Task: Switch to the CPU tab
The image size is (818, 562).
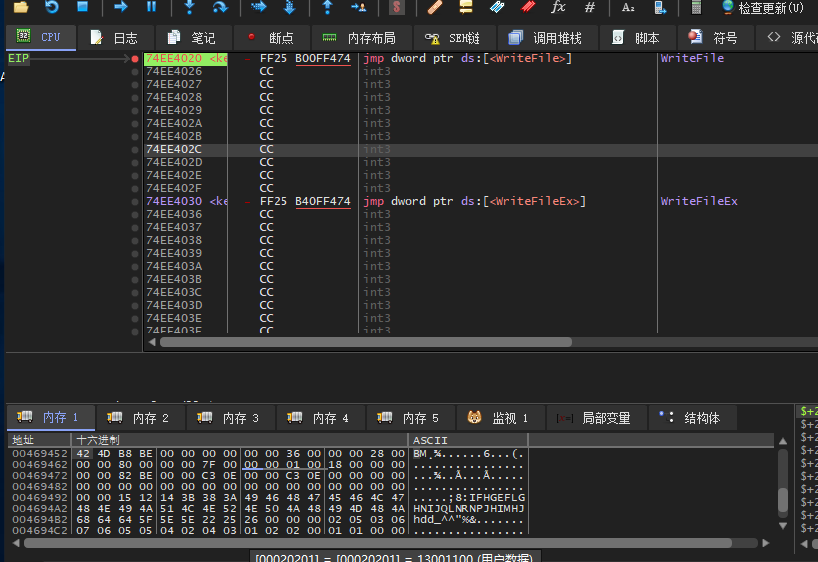Action: tap(40, 37)
